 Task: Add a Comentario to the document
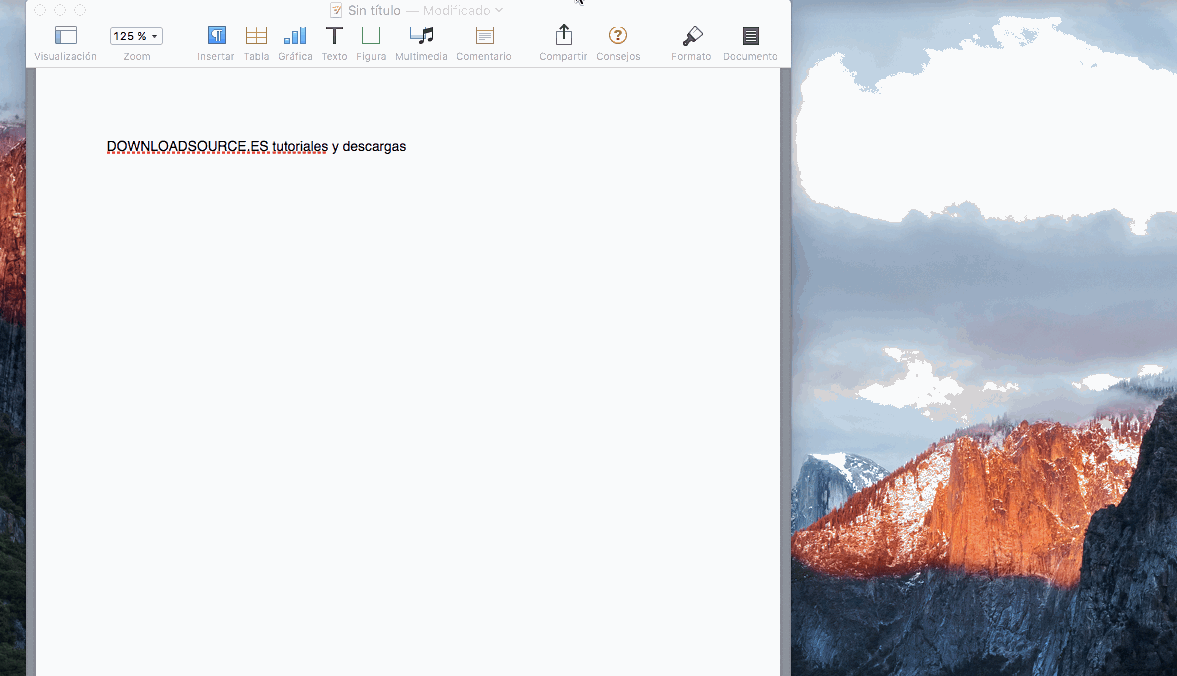click(484, 35)
